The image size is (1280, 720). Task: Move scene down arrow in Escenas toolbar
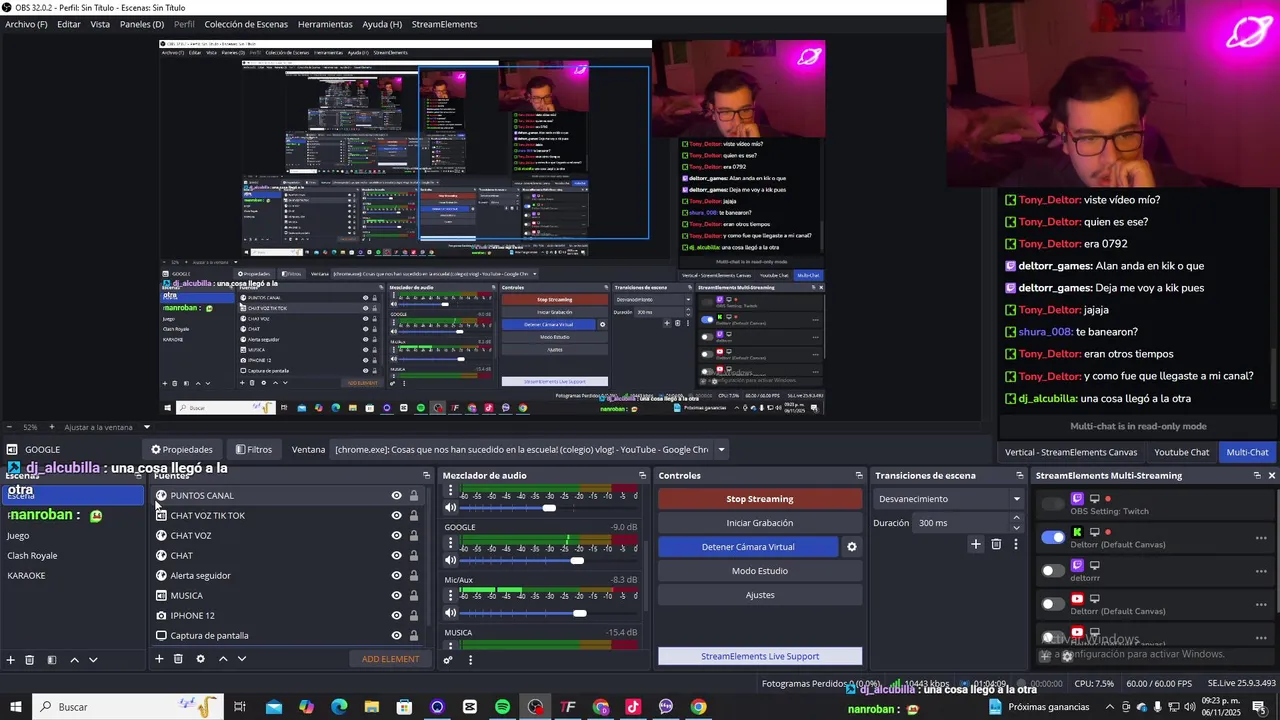93,660
